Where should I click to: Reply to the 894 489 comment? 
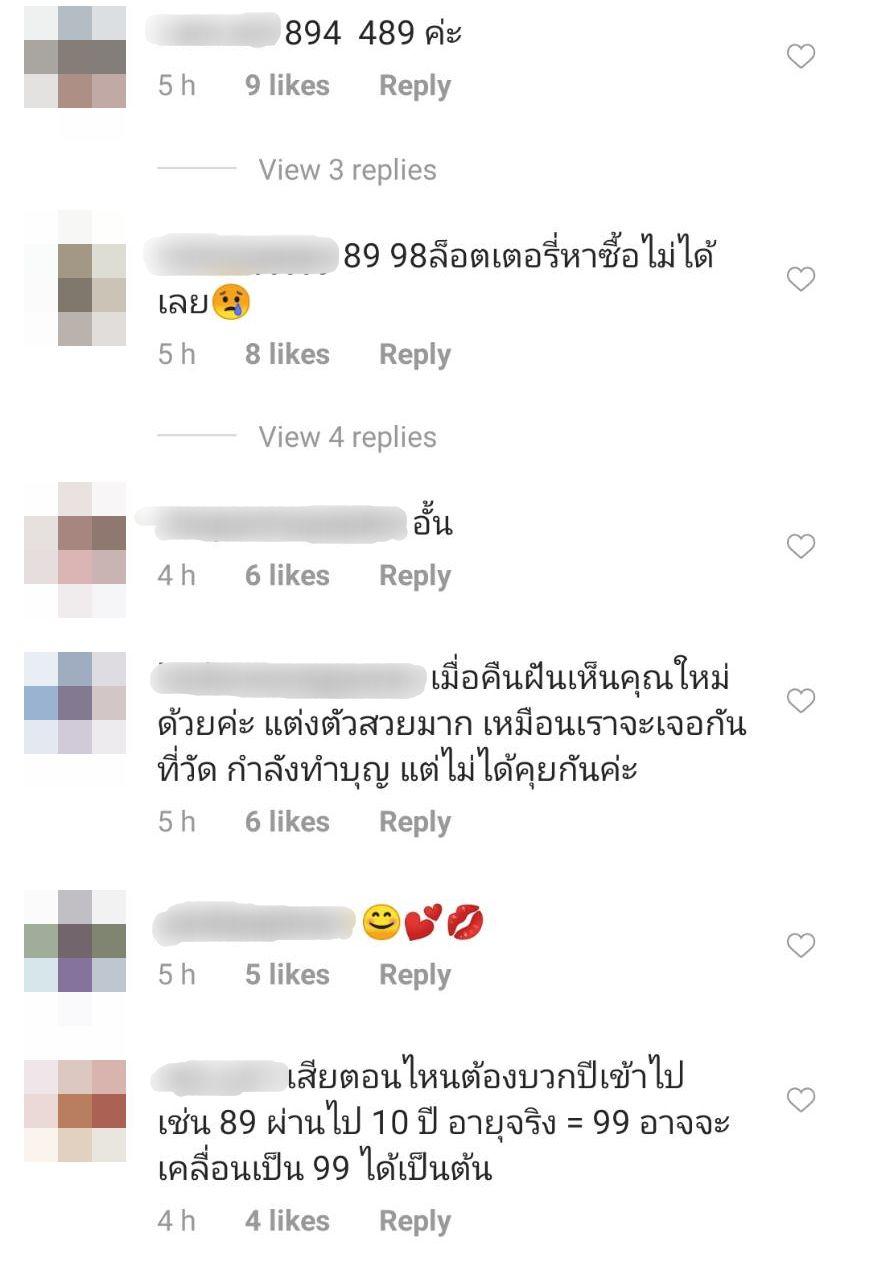[415, 86]
